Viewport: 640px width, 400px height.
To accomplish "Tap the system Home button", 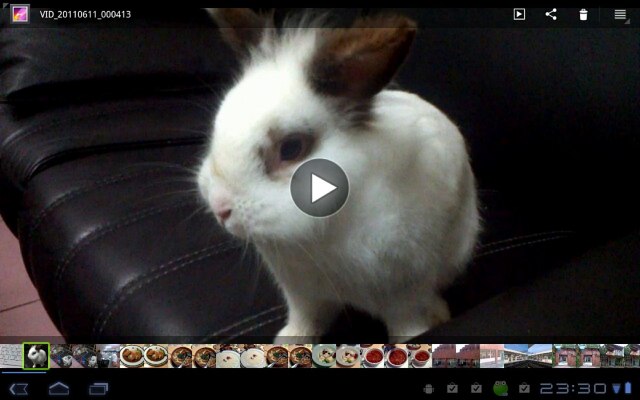I will pos(59,389).
